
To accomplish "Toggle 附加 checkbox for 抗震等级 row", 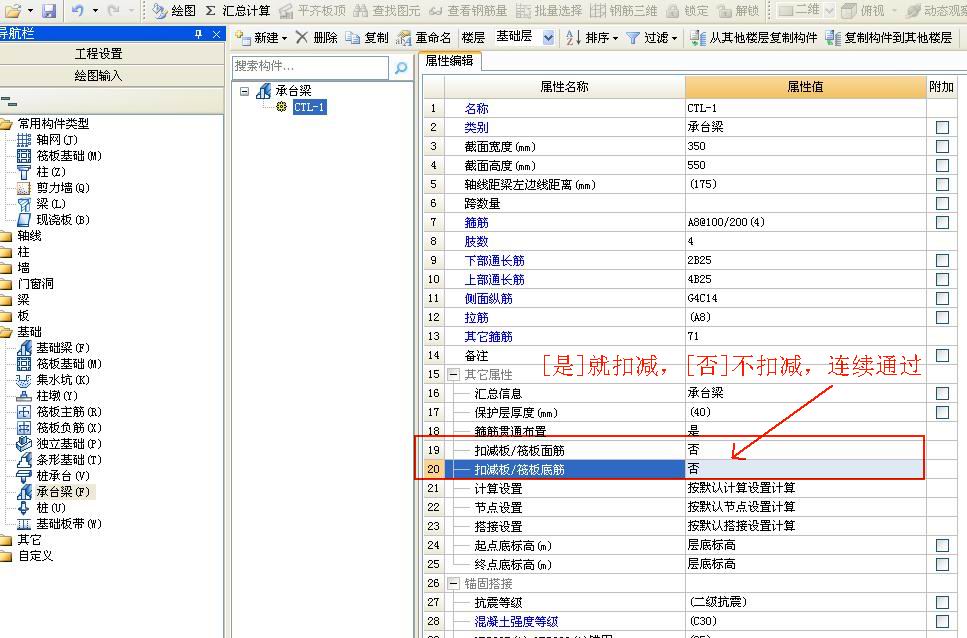I will 942,603.
